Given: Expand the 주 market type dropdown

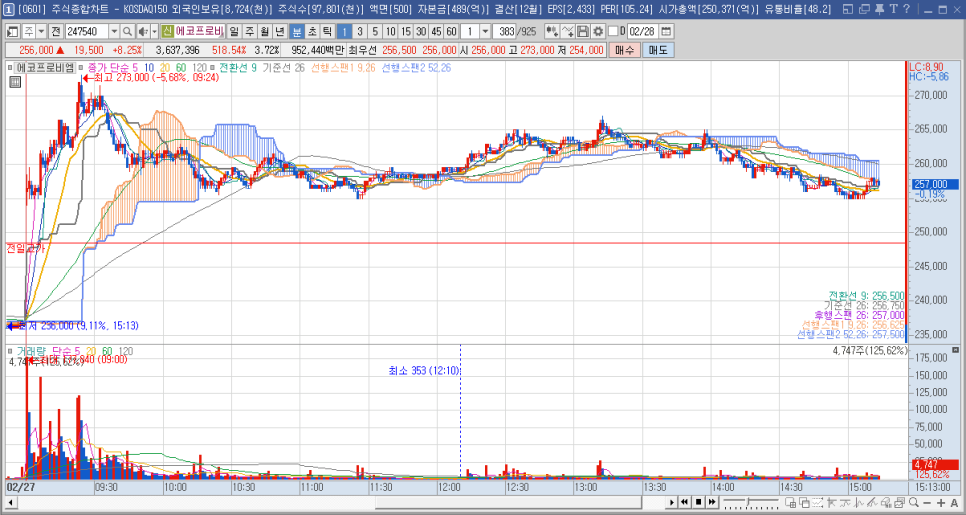Looking at the screenshot, I should (41, 31).
